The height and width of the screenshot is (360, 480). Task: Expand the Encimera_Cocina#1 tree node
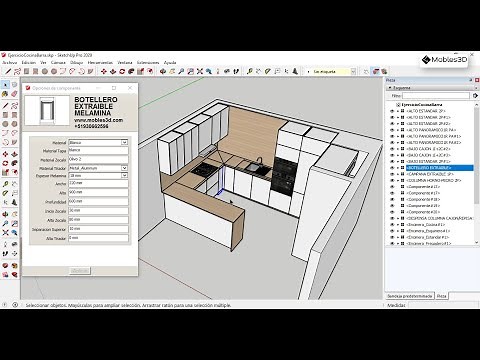click(x=398, y=225)
